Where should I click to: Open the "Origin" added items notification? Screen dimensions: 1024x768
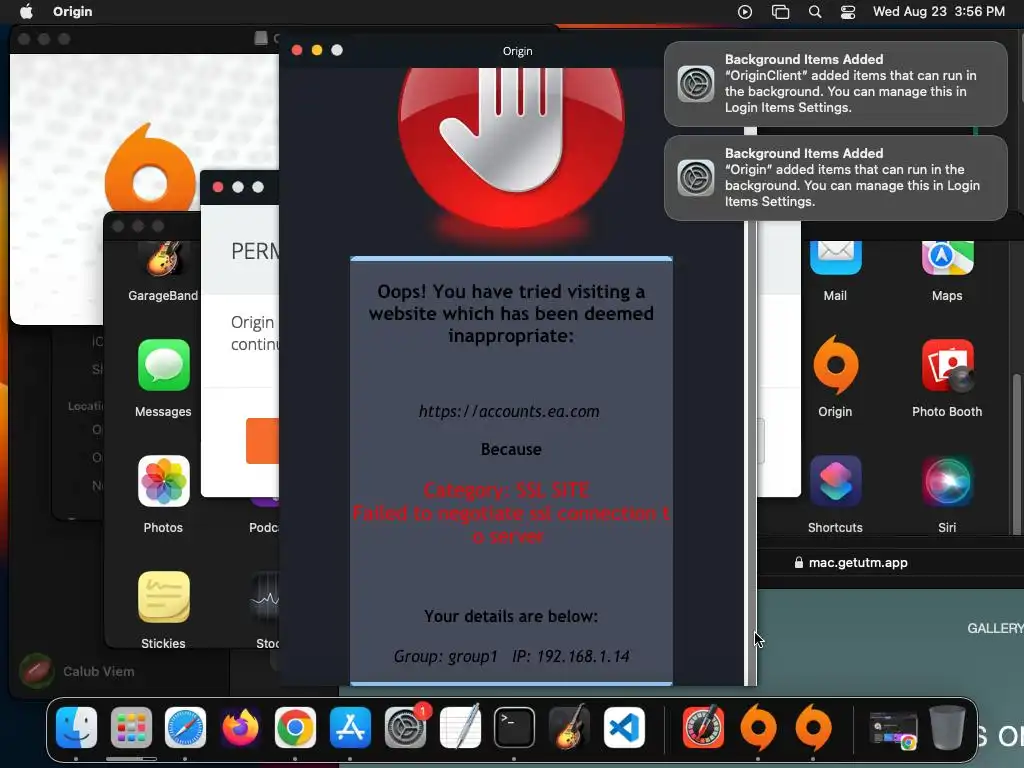(835, 178)
